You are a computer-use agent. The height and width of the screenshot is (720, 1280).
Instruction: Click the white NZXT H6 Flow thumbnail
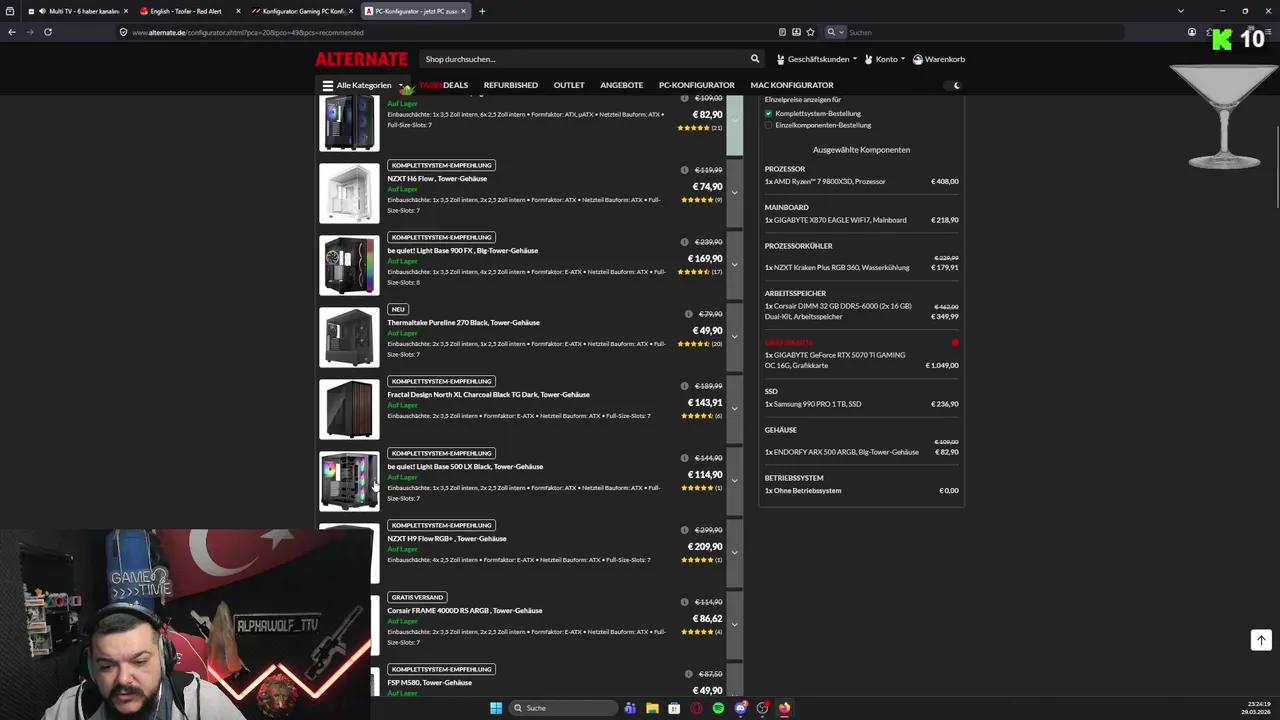point(349,193)
